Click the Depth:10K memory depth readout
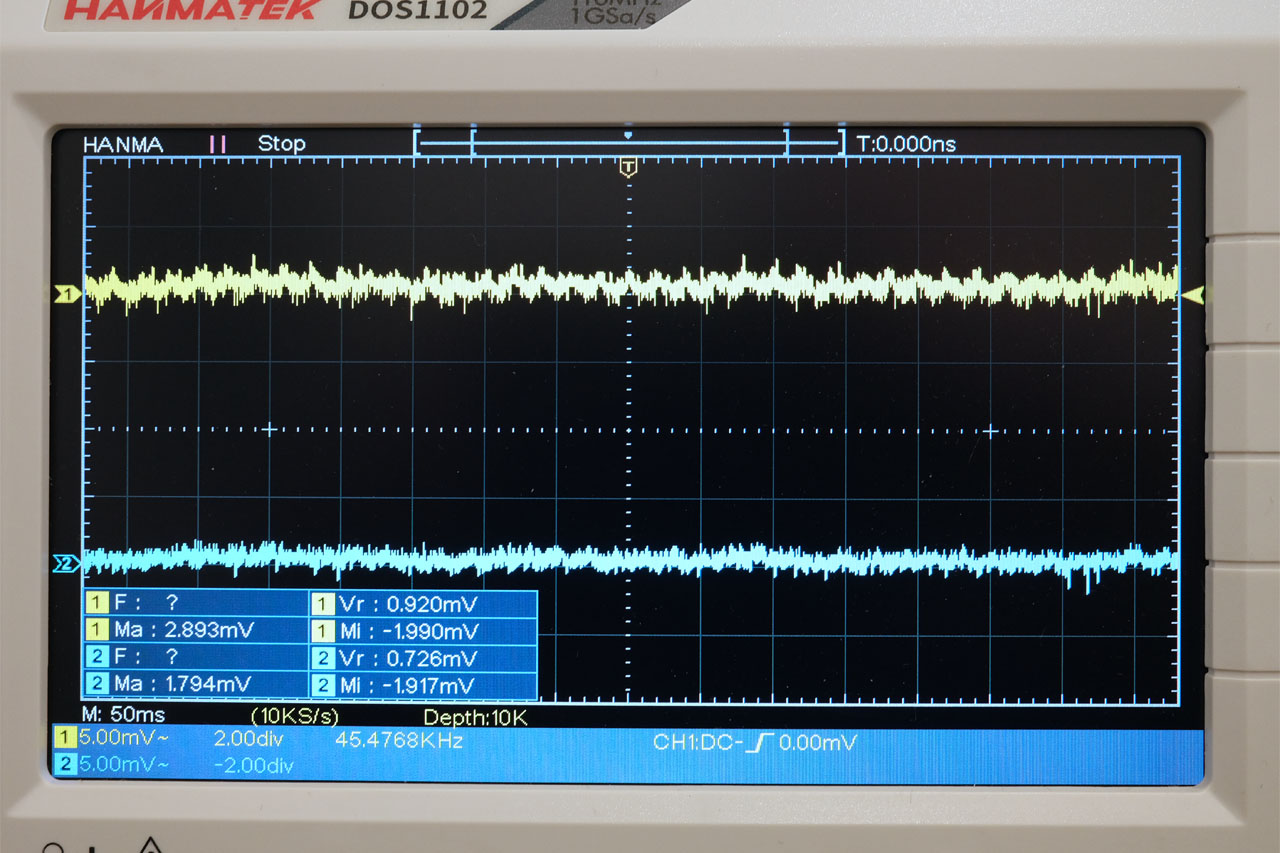This screenshot has width=1280, height=853. (475, 717)
